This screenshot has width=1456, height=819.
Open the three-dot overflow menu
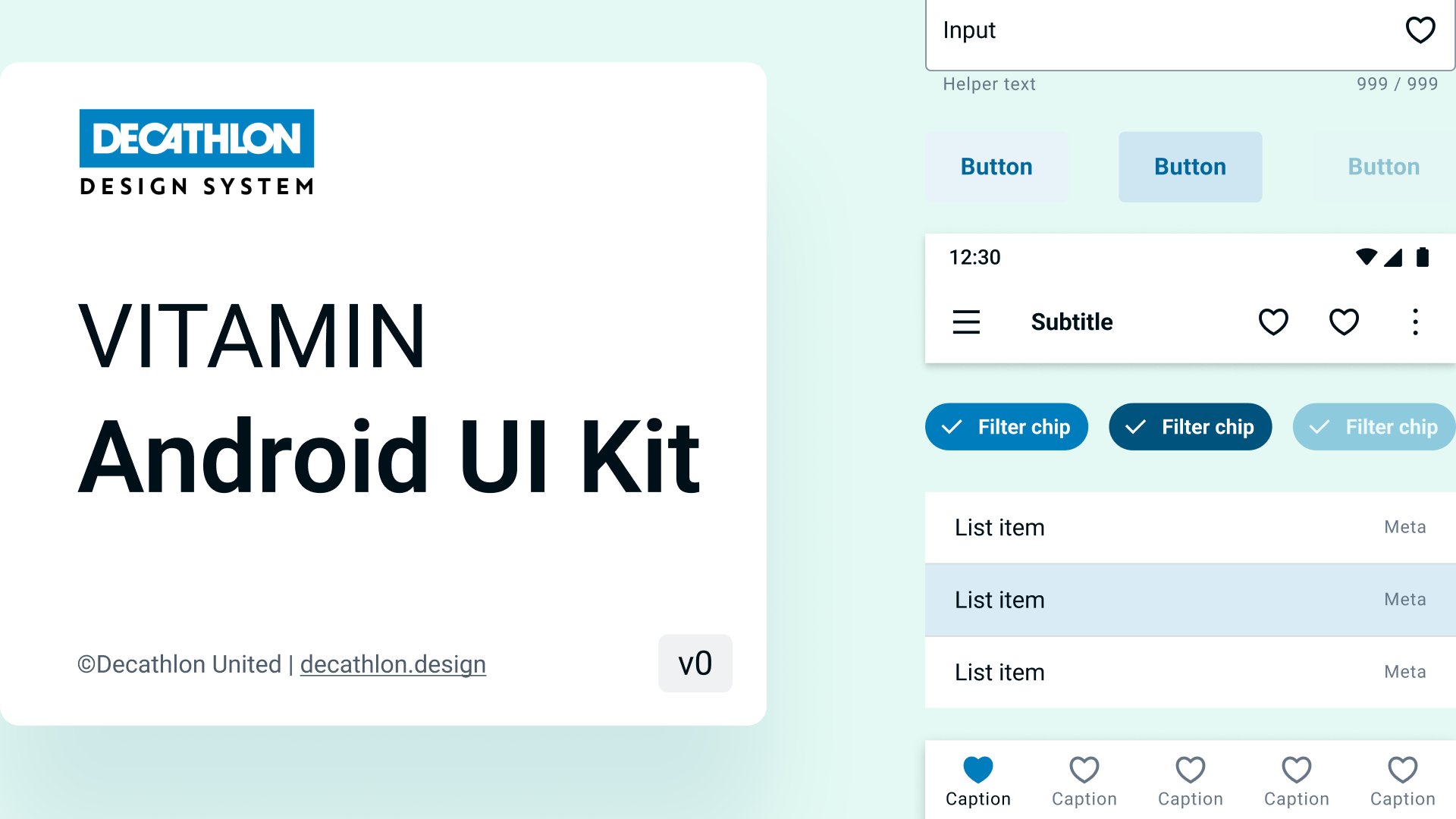1415,322
